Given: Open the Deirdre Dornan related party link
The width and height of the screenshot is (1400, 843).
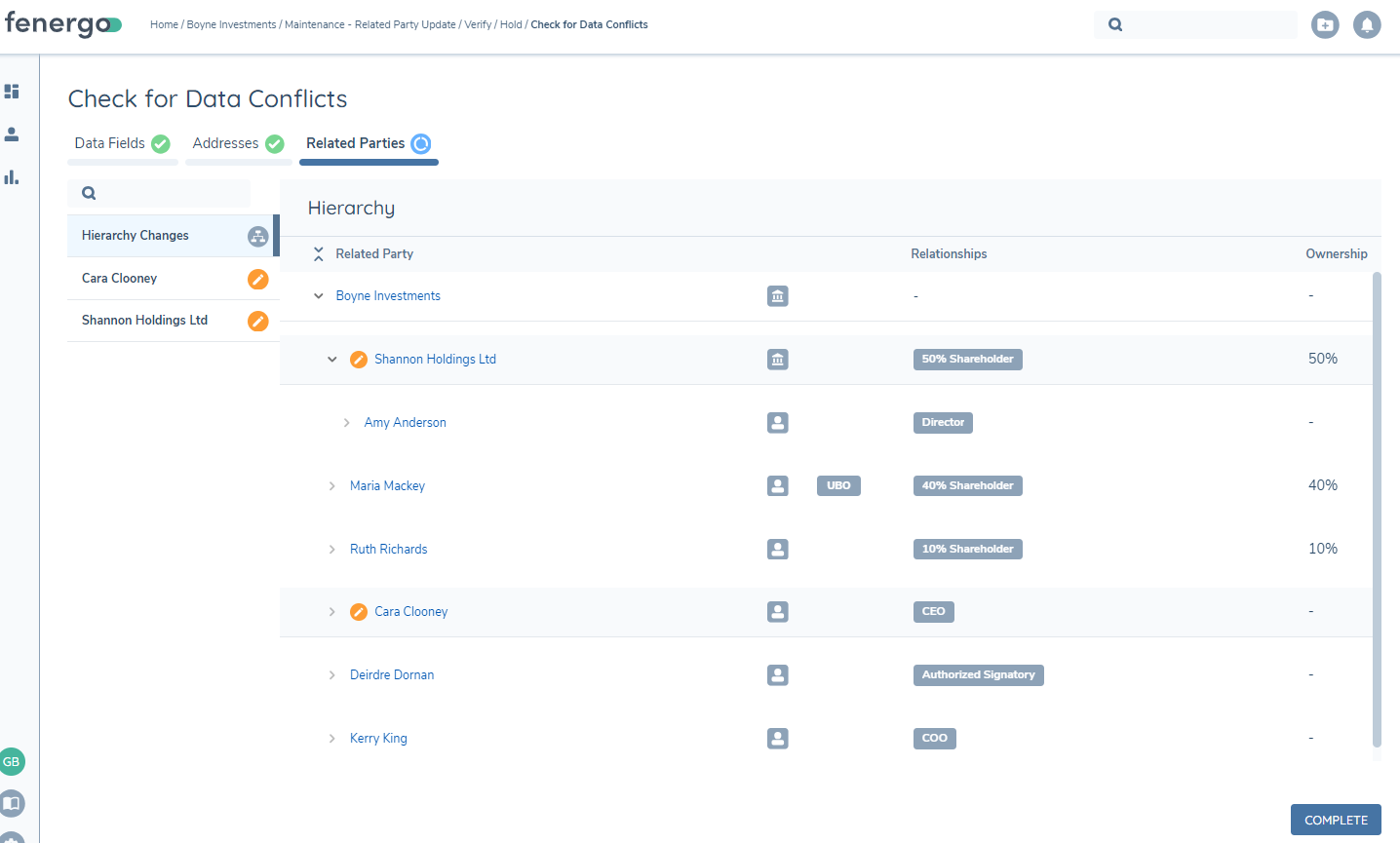Looking at the screenshot, I should 392,674.
